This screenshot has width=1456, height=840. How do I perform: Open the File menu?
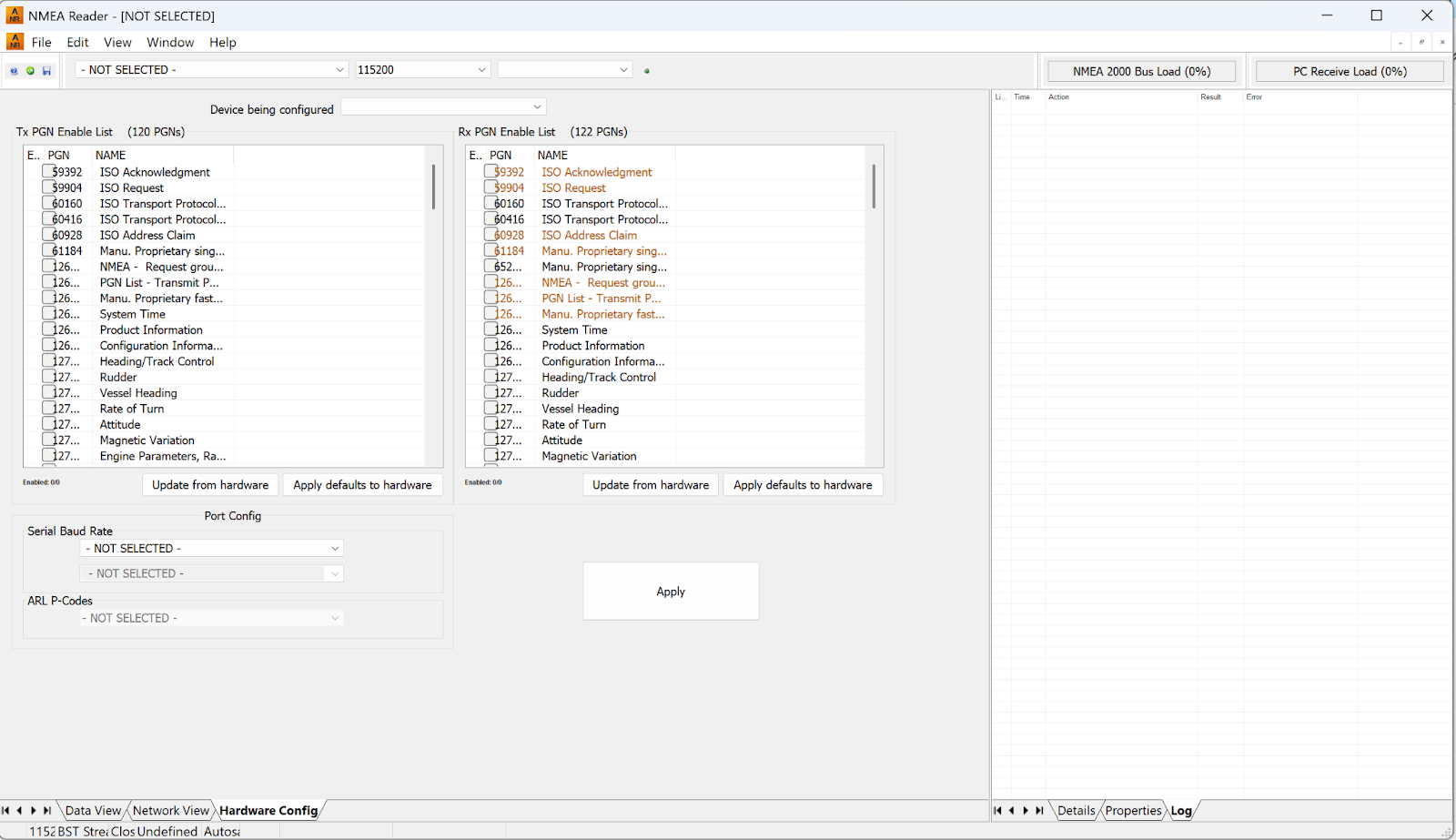[x=42, y=42]
